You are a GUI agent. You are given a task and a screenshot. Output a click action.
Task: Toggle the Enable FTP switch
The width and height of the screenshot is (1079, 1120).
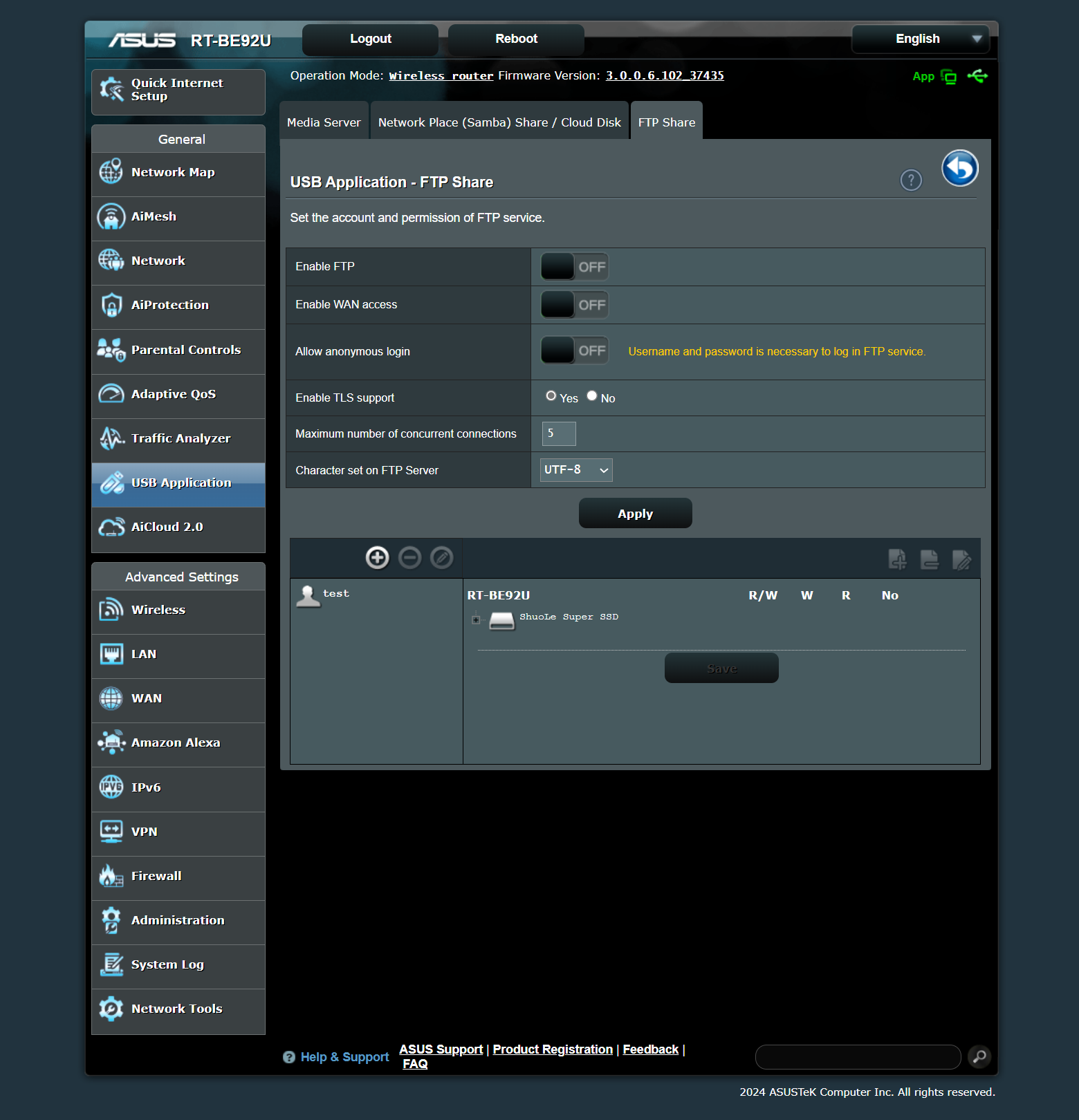pos(574,267)
